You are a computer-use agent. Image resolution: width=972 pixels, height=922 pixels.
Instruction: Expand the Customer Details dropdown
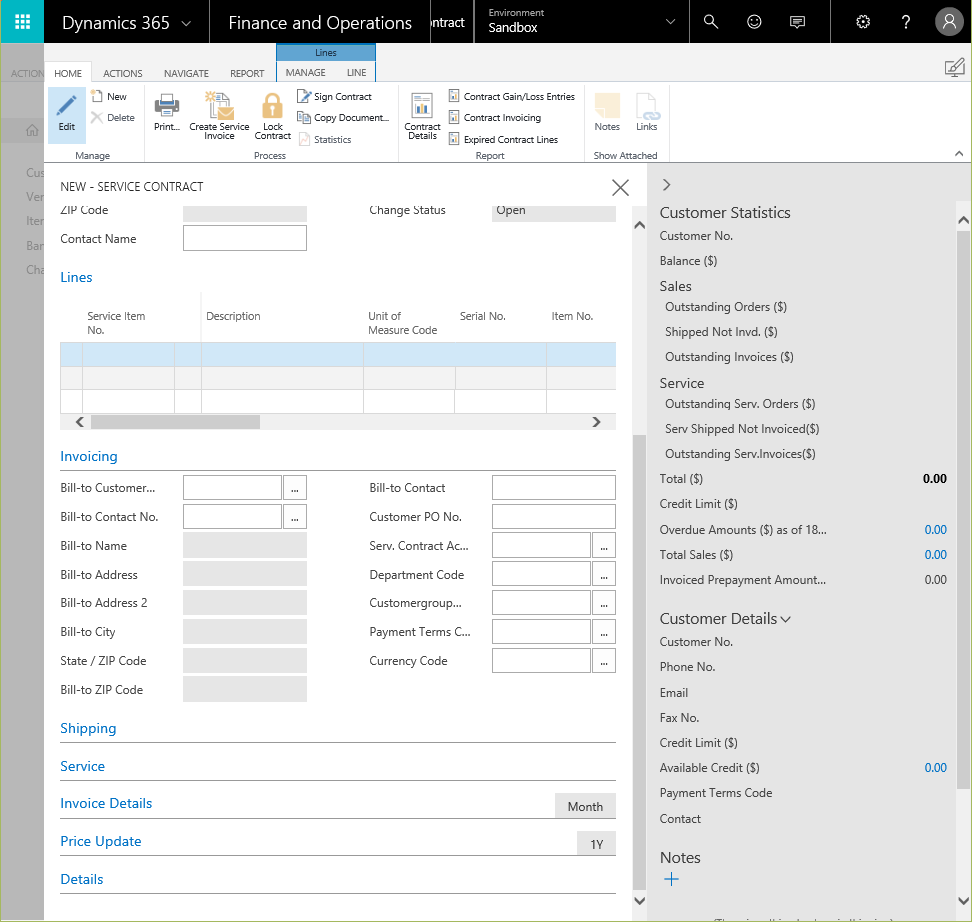785,619
